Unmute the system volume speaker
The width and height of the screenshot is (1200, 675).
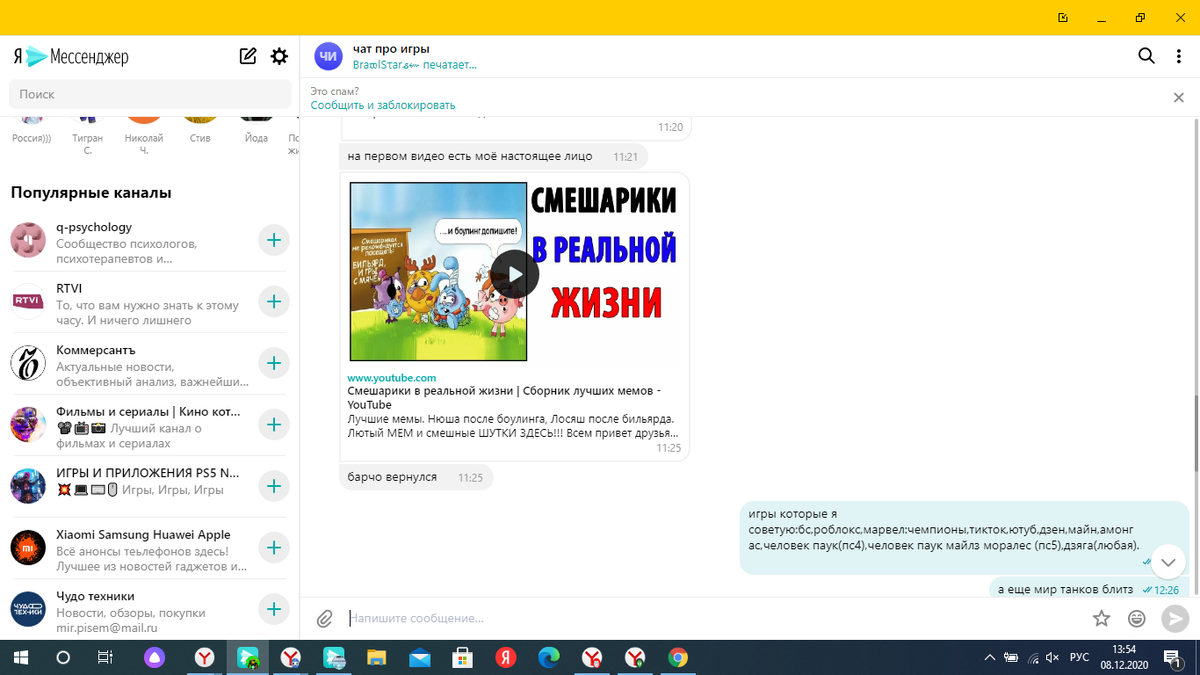[x=1051, y=658]
